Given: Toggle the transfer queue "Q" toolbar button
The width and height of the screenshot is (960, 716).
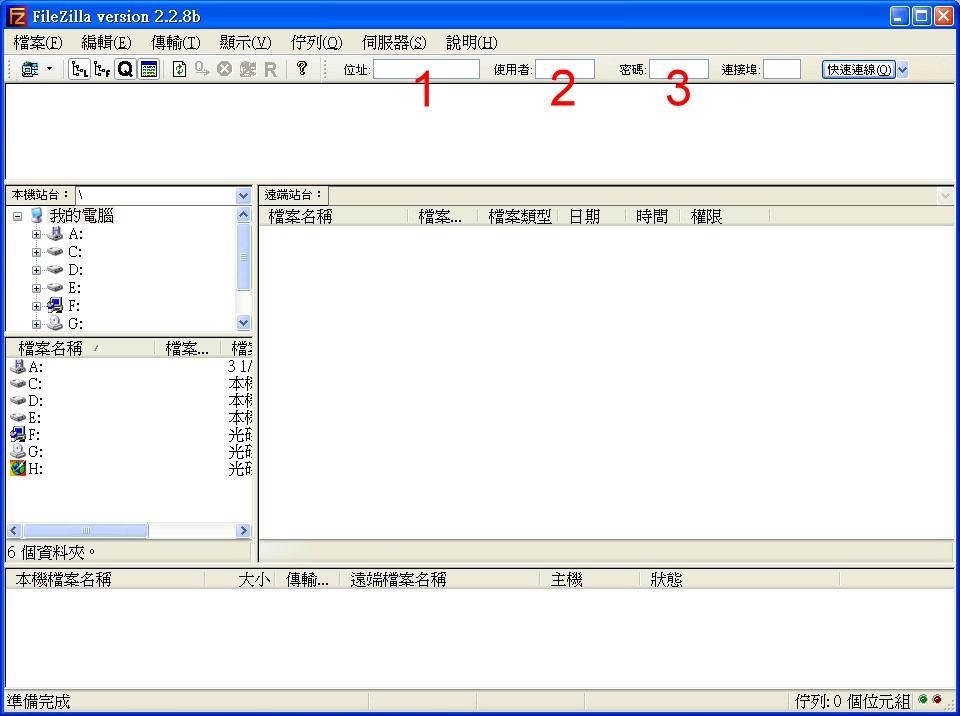Looking at the screenshot, I should click(126, 69).
